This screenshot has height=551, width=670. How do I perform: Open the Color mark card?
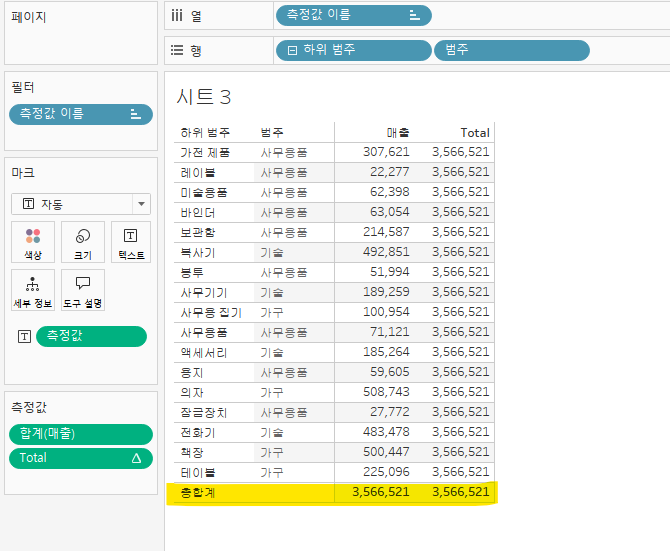click(x=33, y=242)
